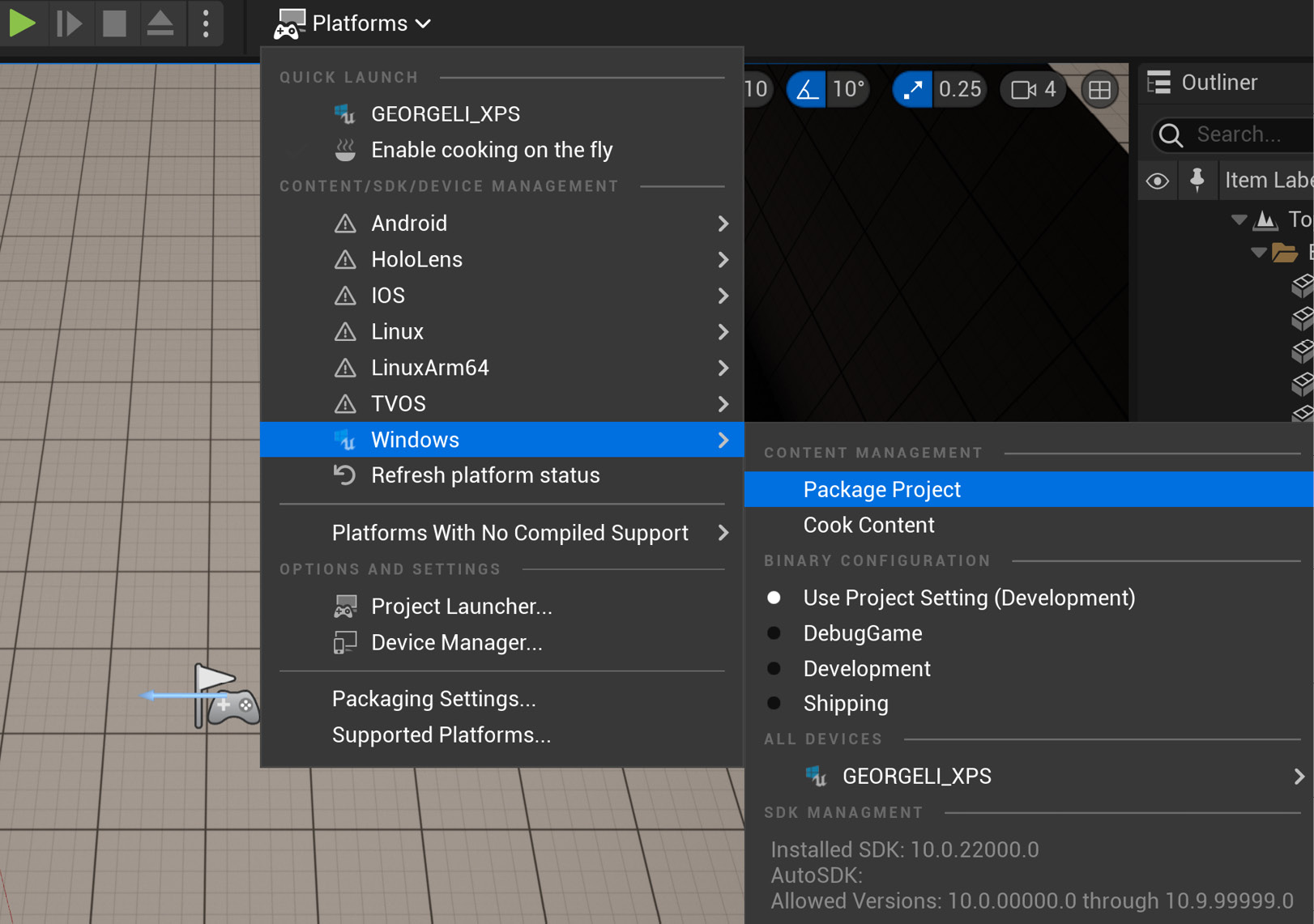Click the Platforms gamepad monitor icon

click(289, 24)
